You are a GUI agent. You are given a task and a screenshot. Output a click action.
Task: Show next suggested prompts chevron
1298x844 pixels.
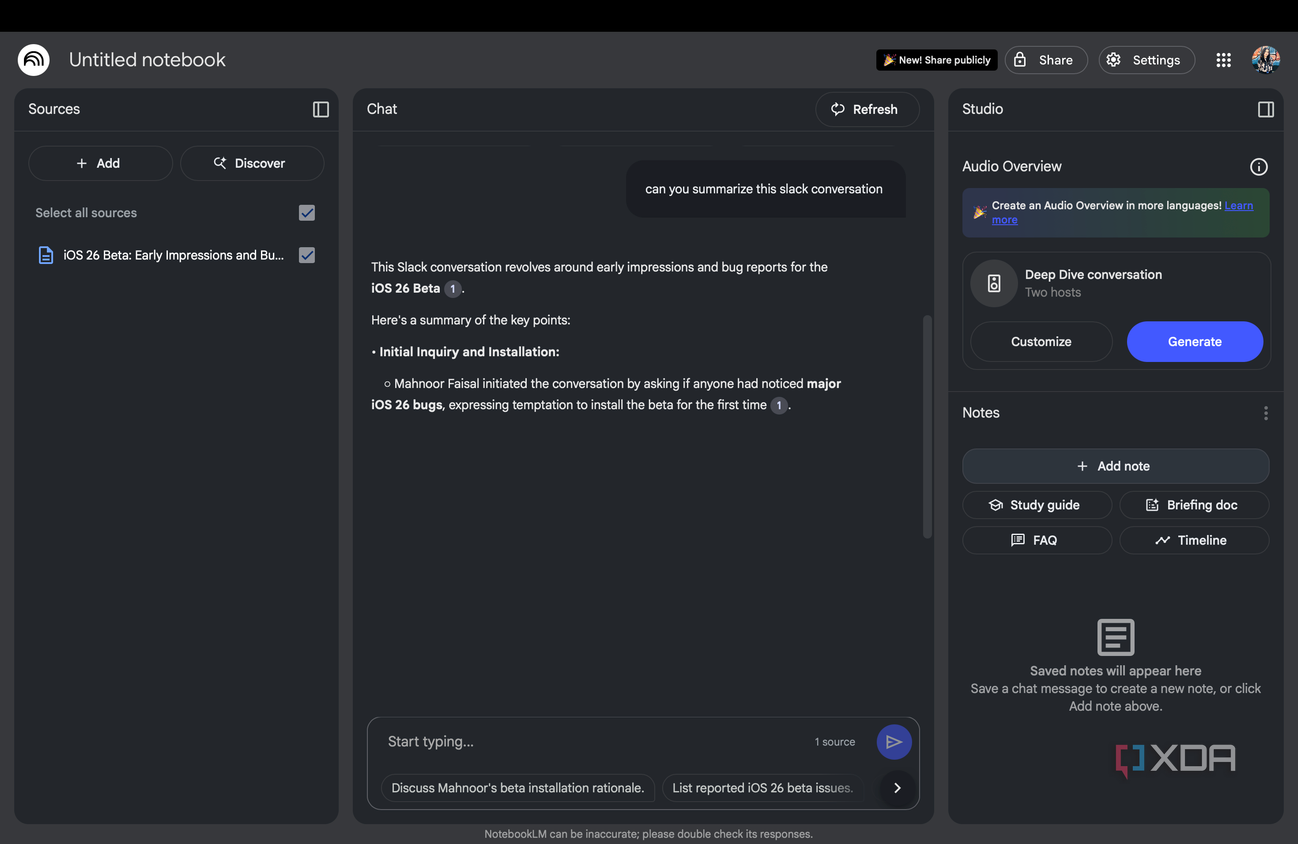[897, 788]
